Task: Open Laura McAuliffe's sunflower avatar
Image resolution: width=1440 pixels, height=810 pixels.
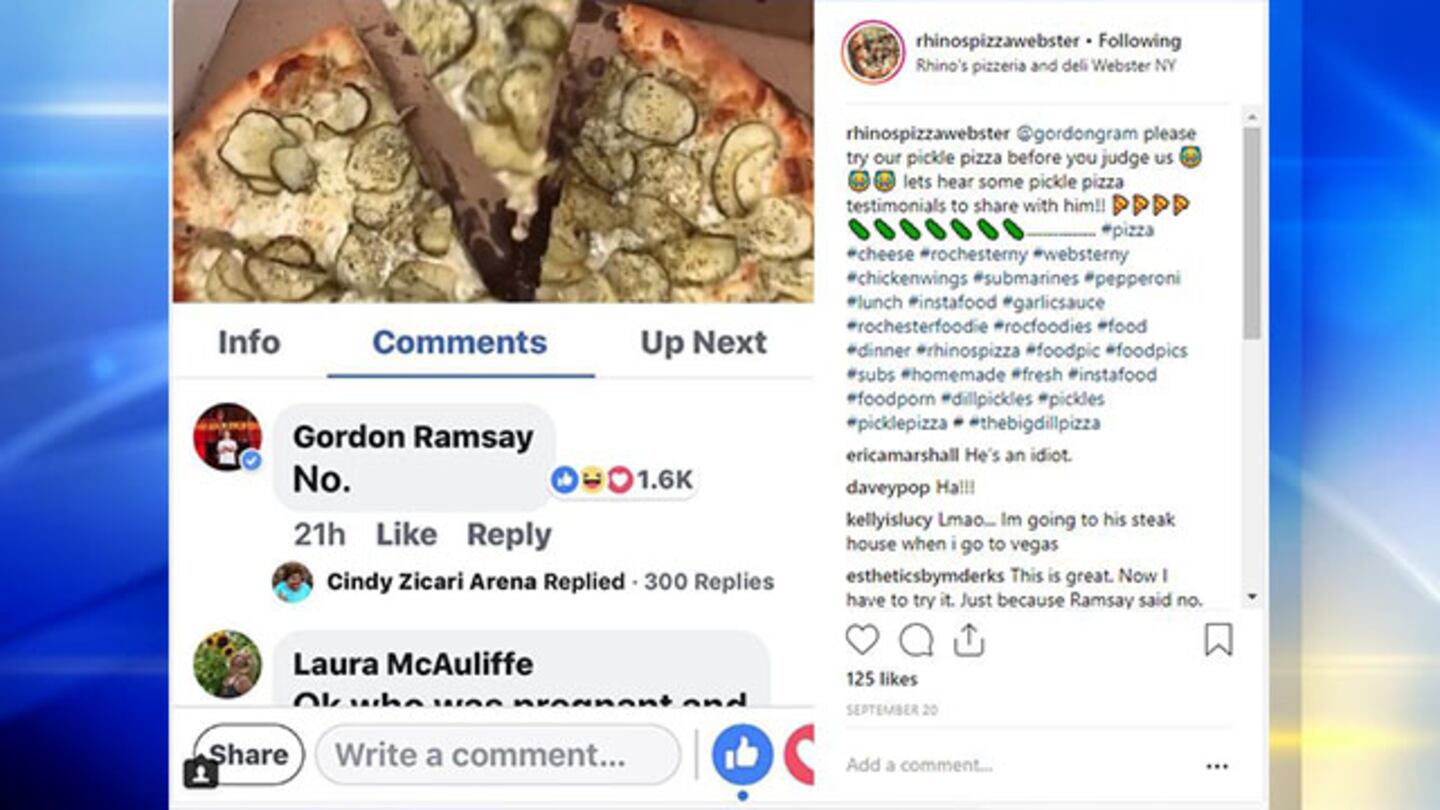Action: (227, 664)
